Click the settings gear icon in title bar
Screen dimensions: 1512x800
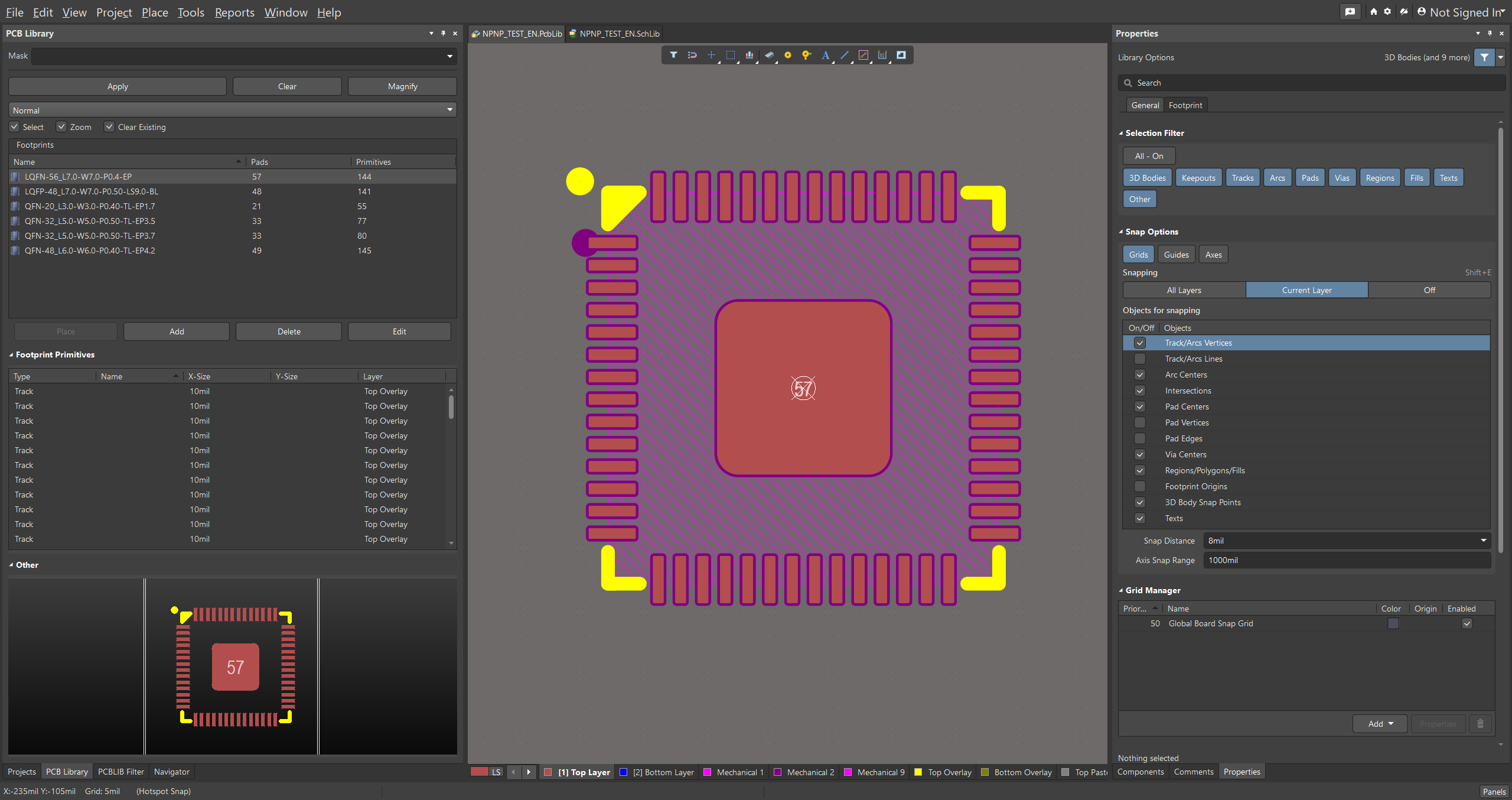click(1387, 12)
